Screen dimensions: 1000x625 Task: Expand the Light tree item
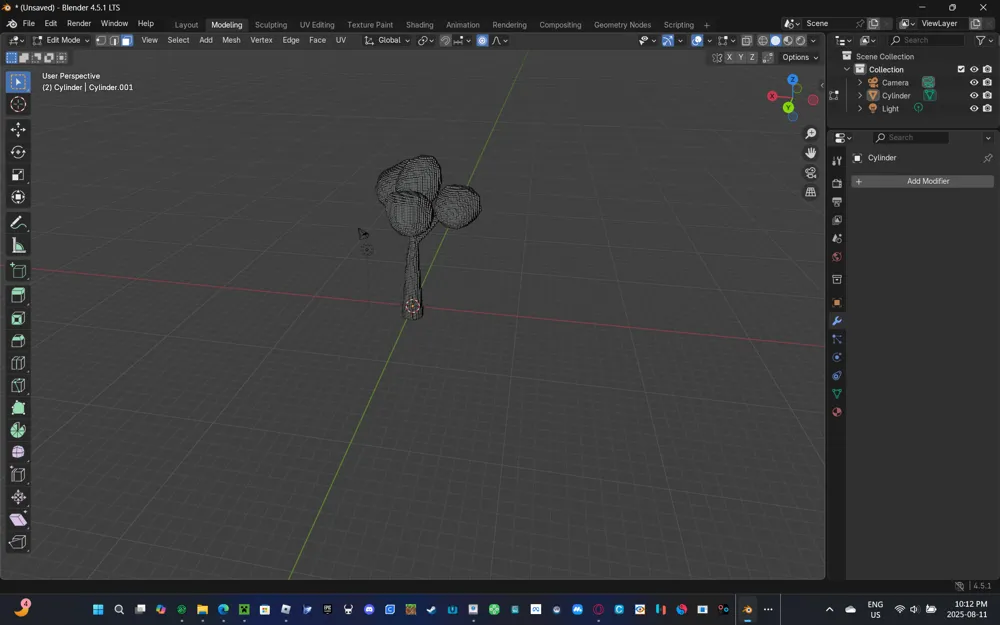point(860,108)
